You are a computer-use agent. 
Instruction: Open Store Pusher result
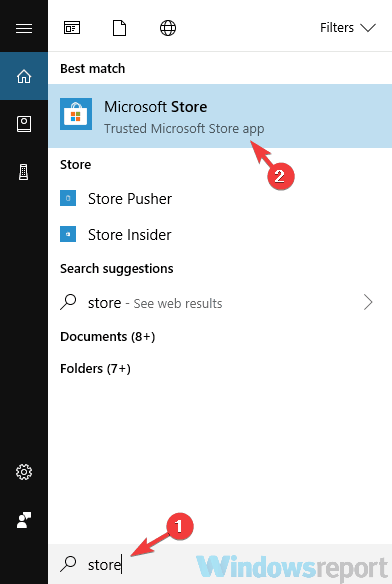tap(220, 199)
